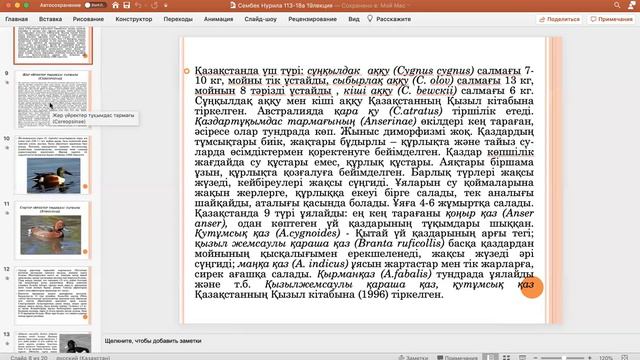This screenshot has width=640, height=360.
Task: Open the quick access toolbar customization arrow
Action: coord(166,6)
